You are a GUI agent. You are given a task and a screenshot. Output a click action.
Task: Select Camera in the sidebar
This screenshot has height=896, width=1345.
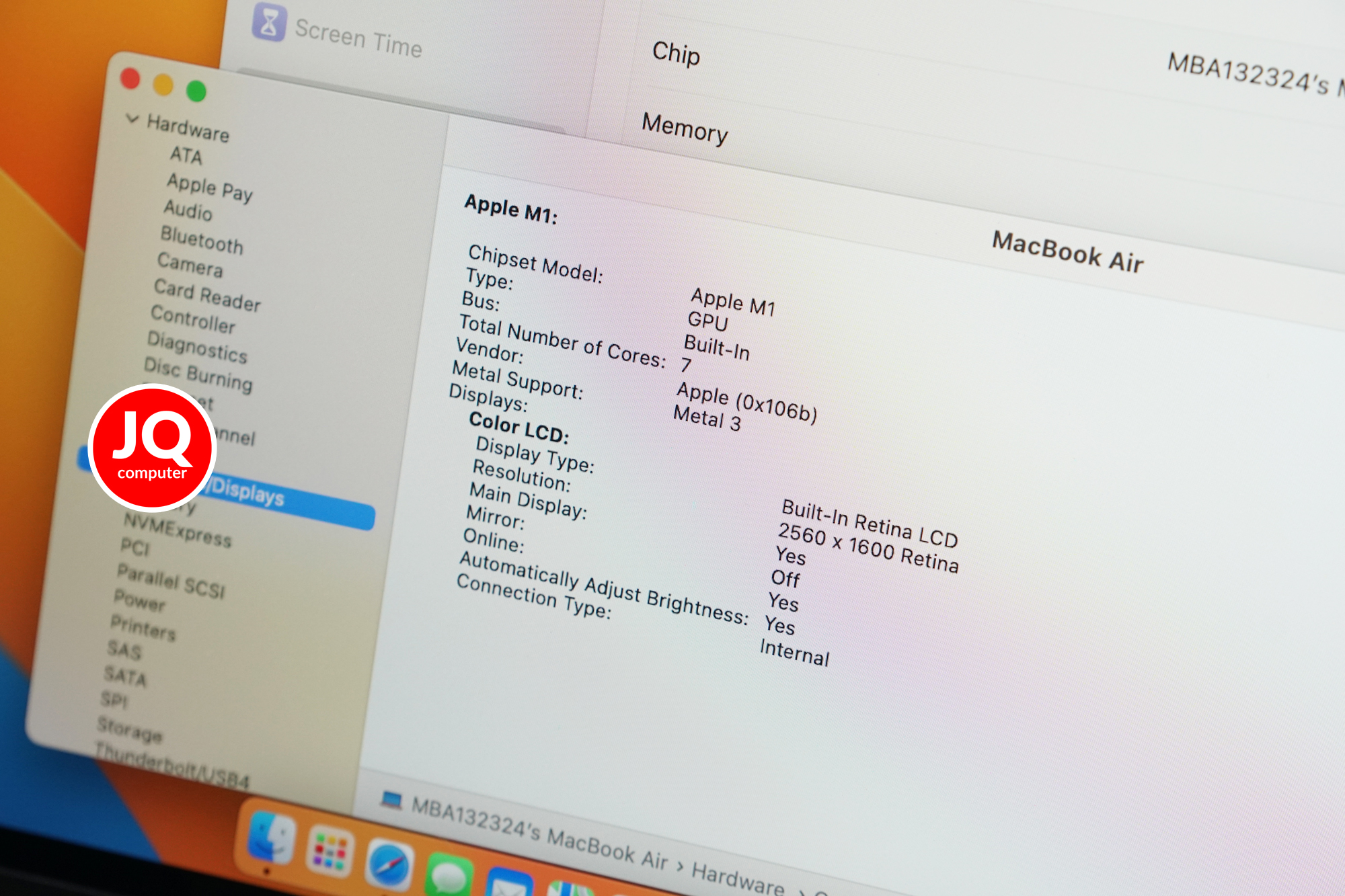pos(190,265)
